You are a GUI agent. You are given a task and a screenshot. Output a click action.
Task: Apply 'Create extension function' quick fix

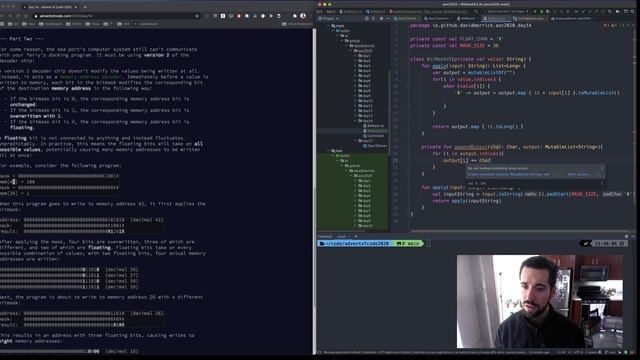(509, 174)
